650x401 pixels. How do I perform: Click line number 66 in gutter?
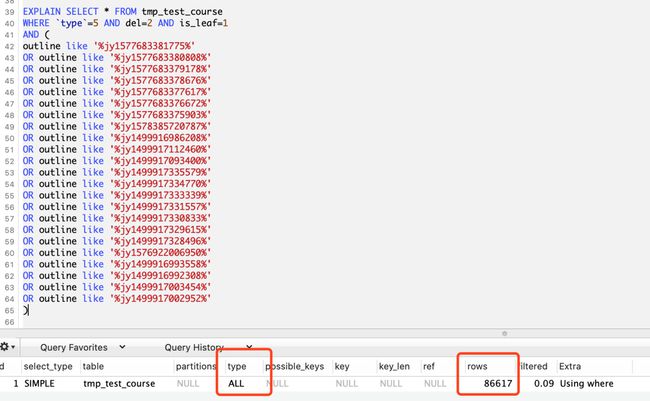(x=10, y=322)
